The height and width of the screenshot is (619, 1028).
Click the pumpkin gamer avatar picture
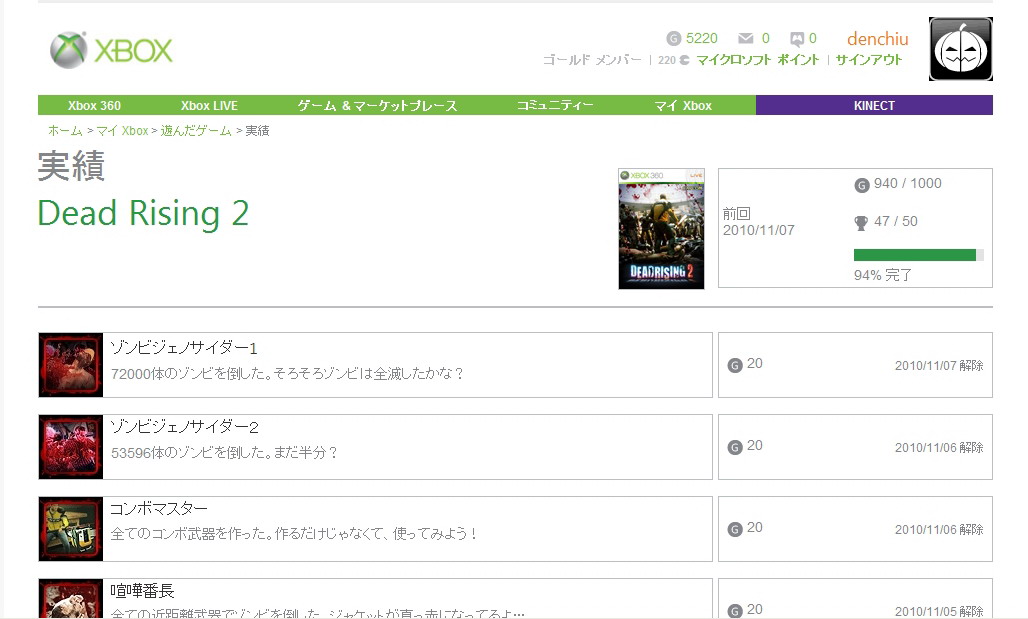point(960,49)
